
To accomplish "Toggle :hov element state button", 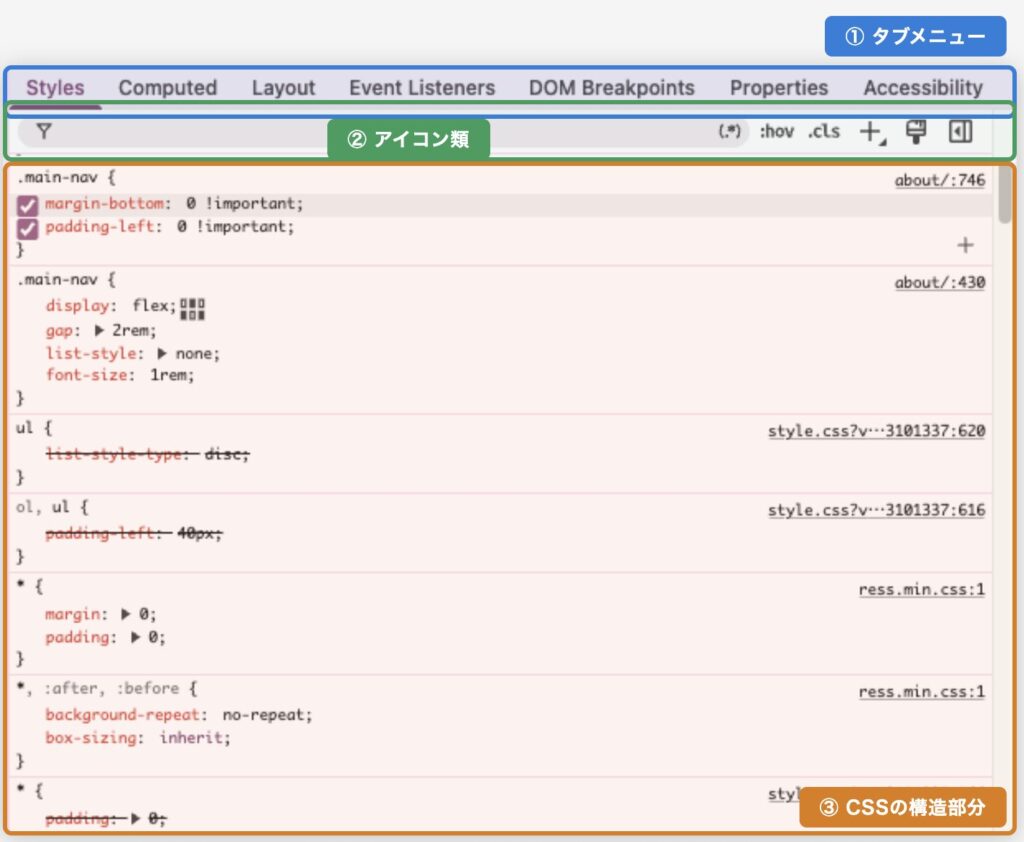I will click(776, 131).
